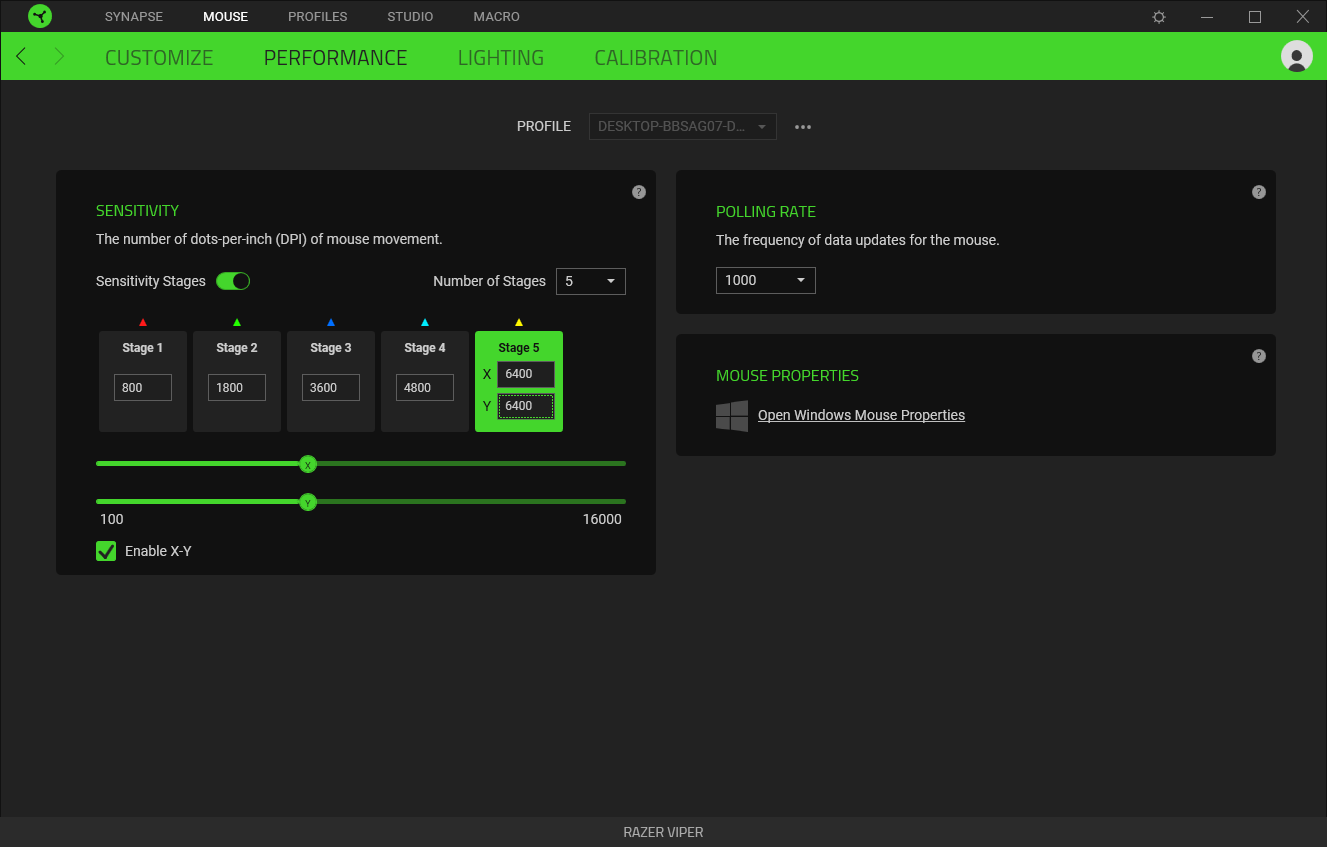The height and width of the screenshot is (847, 1327).
Task: Click the Stage 3 DPI field 3600
Action: click(x=331, y=387)
